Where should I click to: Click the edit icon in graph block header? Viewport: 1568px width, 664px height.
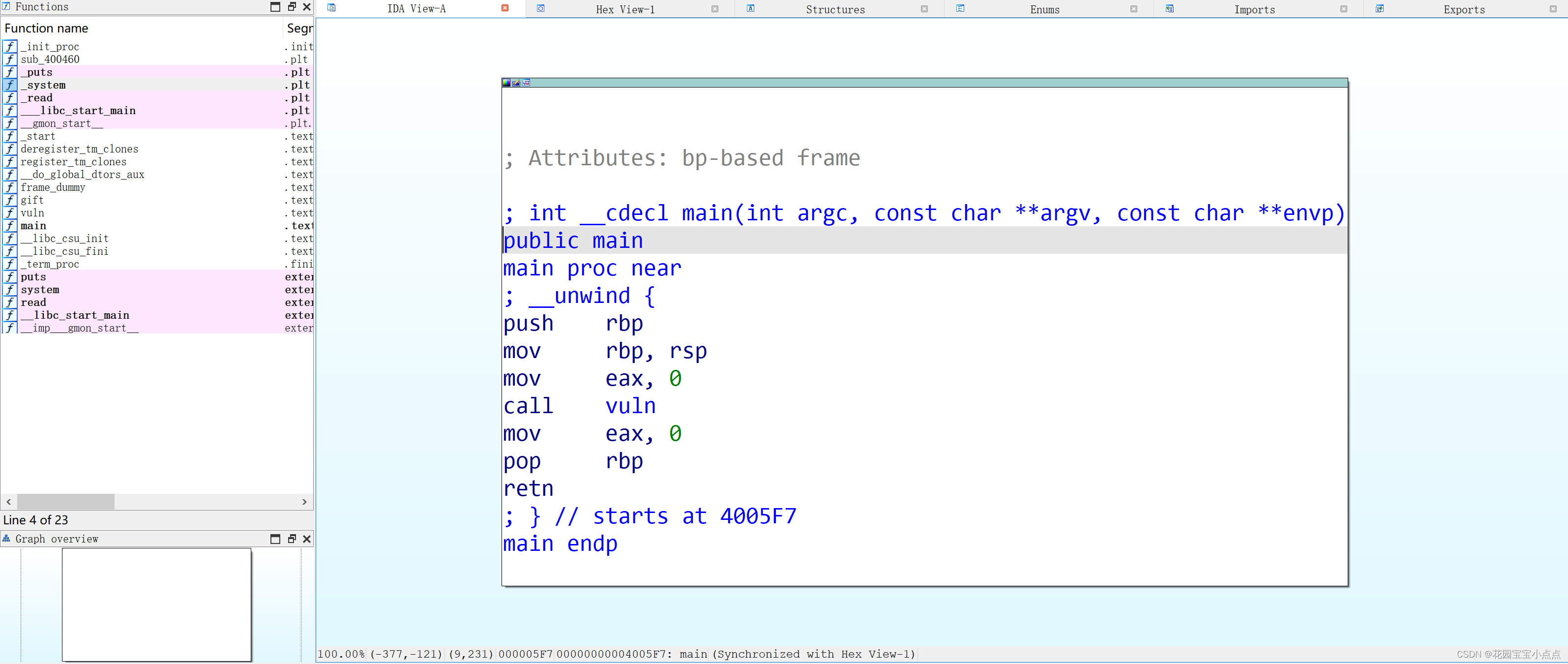coord(516,83)
